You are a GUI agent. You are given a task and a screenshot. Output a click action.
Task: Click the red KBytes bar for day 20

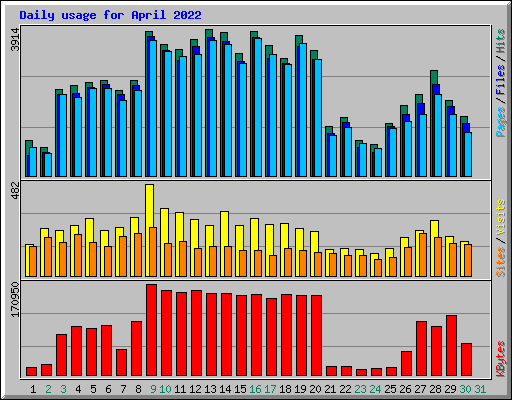point(316,336)
